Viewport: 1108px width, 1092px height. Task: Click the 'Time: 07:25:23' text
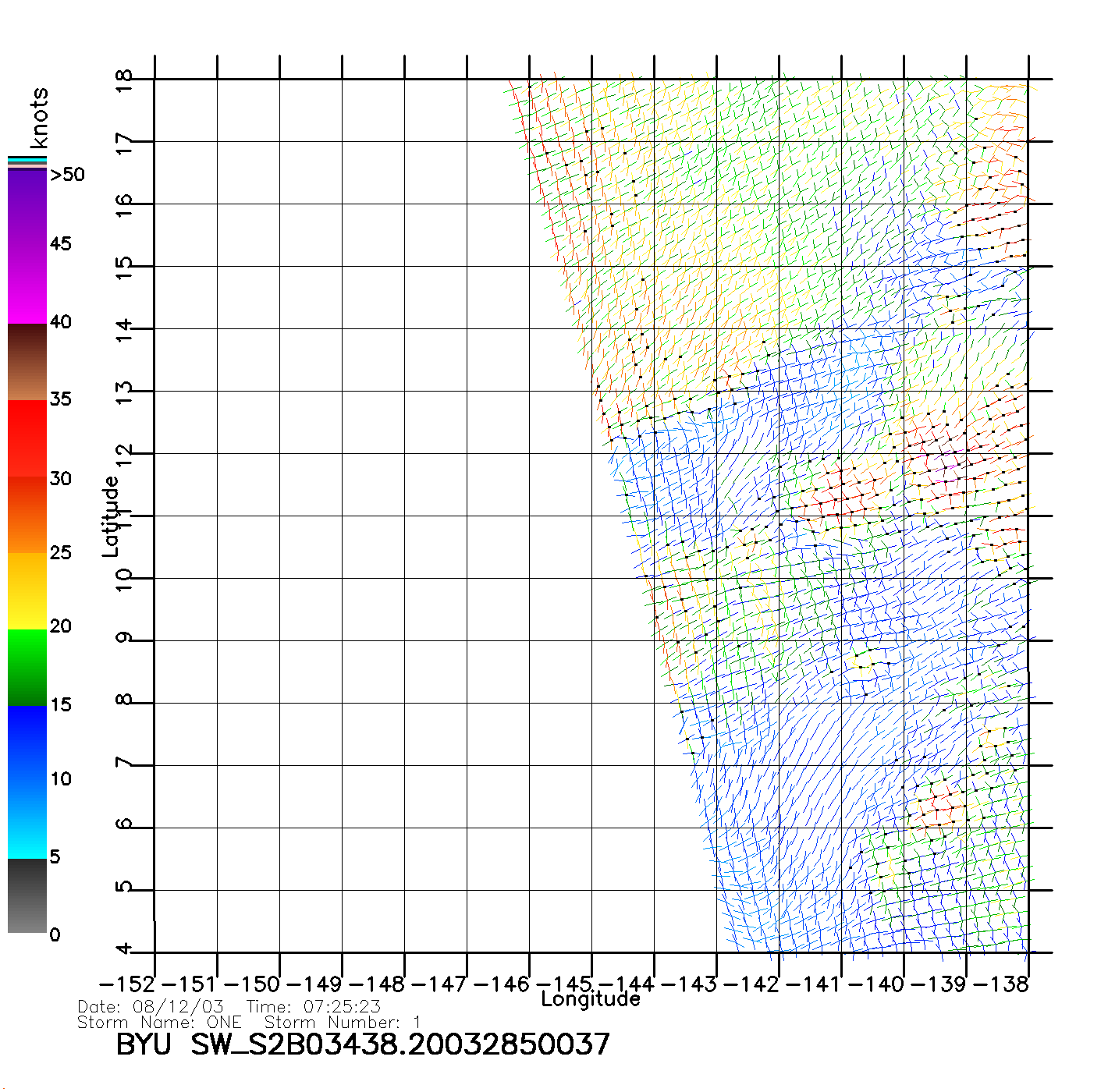point(314,1006)
